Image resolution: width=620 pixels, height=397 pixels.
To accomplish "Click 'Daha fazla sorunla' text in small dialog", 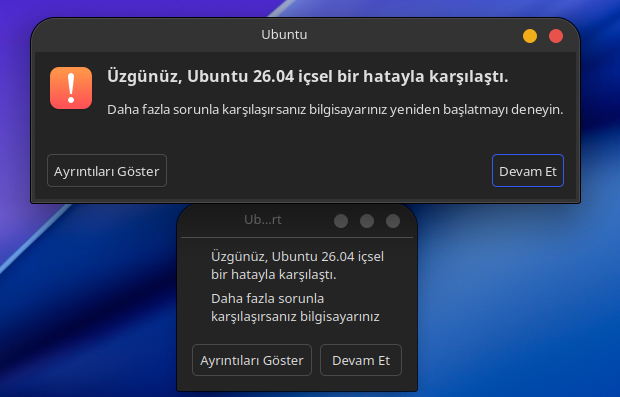I will point(267,298).
